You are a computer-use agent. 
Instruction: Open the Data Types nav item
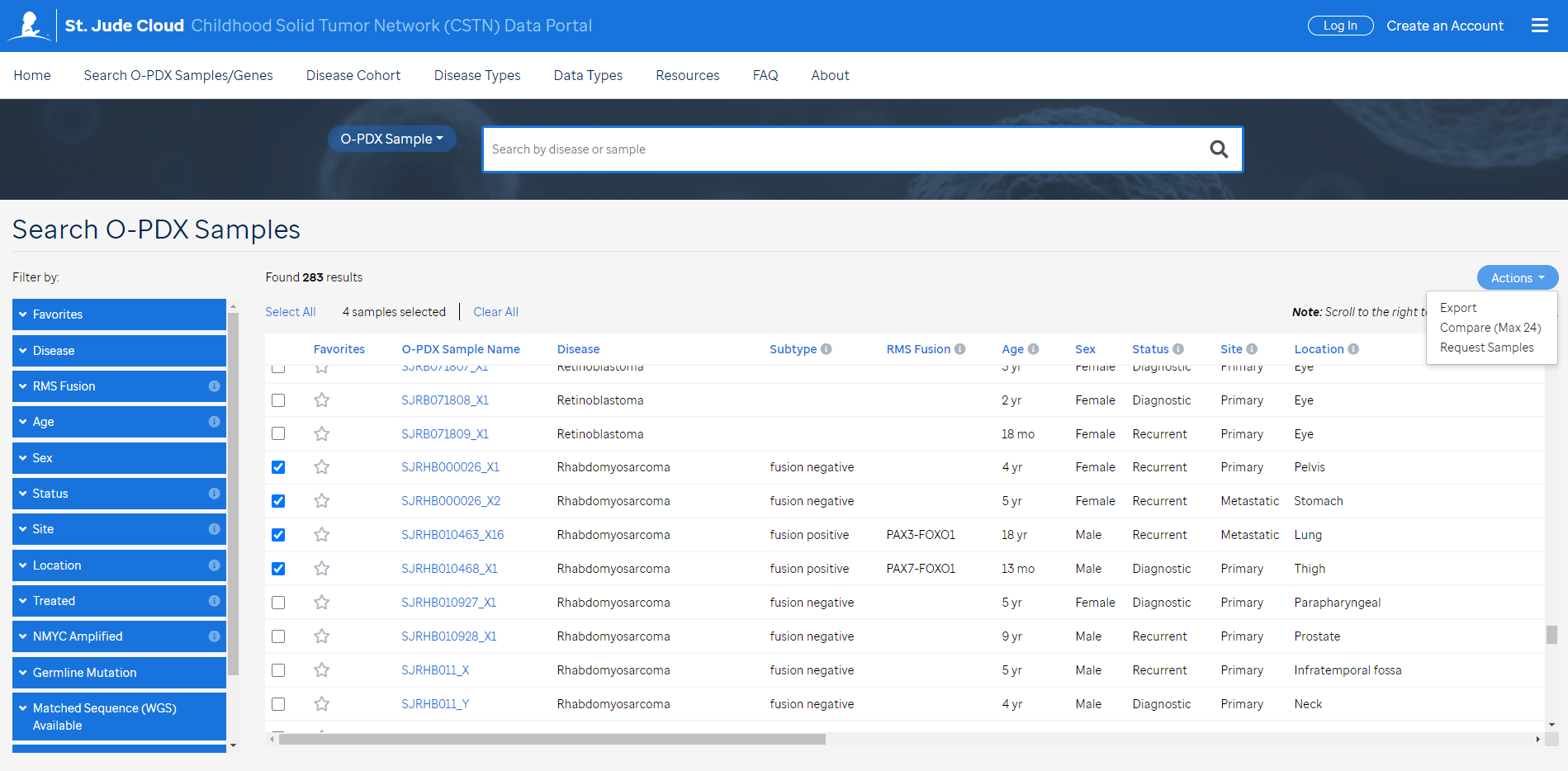tap(588, 75)
